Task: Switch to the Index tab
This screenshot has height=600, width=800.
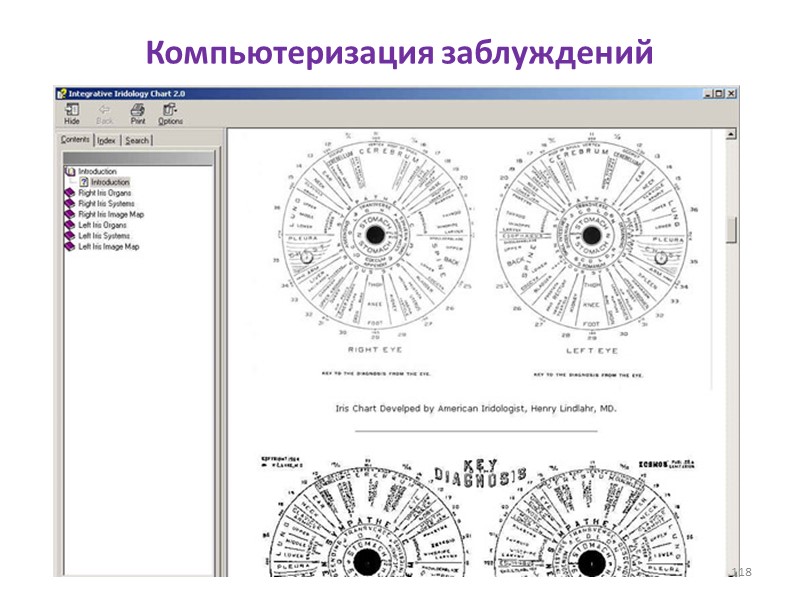Action: pyautogui.click(x=107, y=140)
